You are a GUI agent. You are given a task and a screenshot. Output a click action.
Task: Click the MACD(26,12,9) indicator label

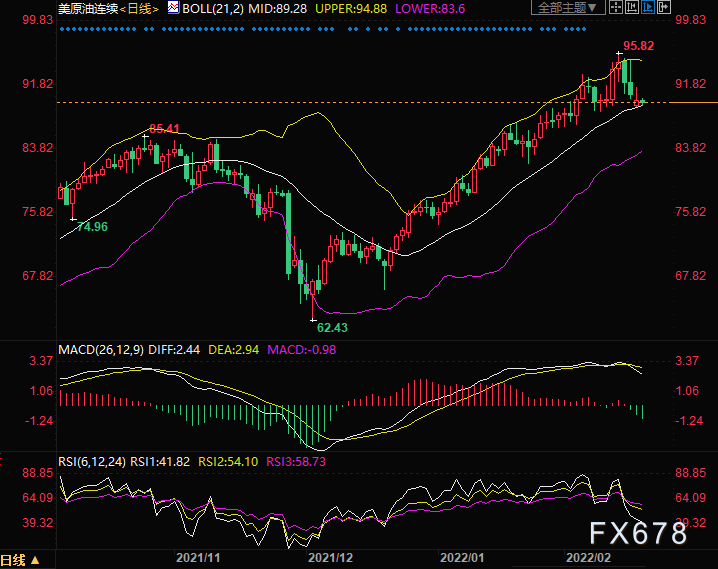click(x=101, y=350)
